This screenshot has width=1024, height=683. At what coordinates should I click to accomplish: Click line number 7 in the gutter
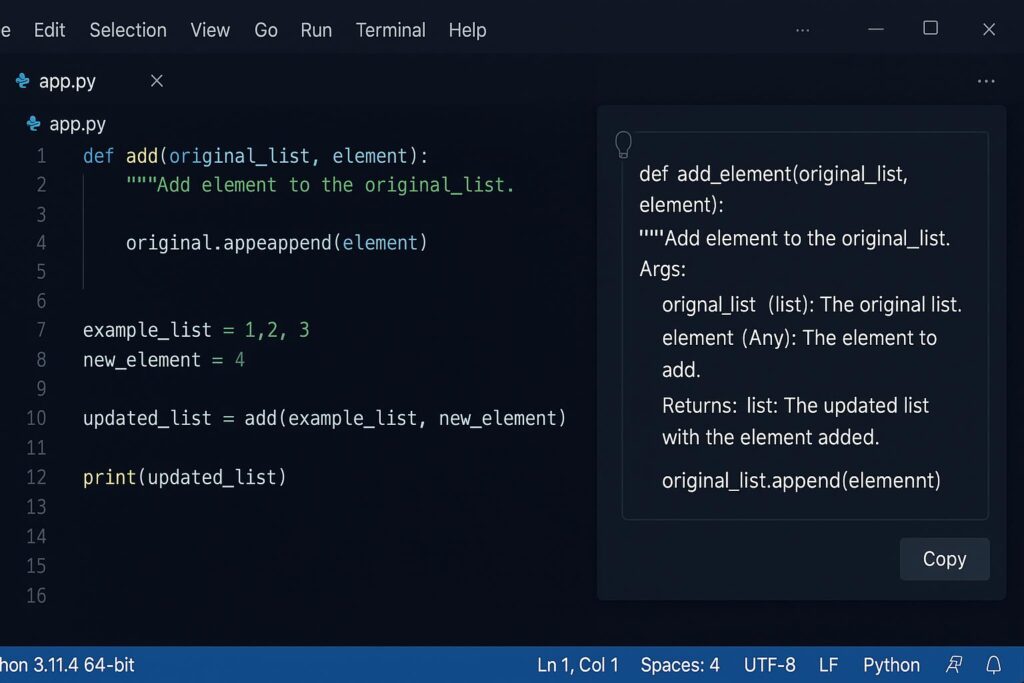pos(41,330)
